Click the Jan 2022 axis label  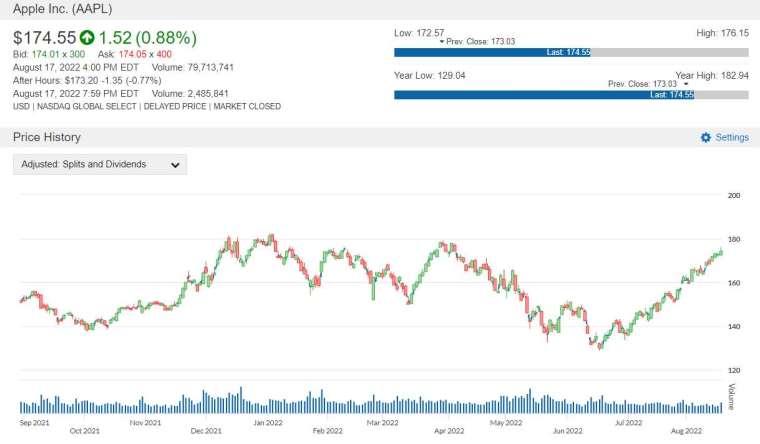pos(268,423)
